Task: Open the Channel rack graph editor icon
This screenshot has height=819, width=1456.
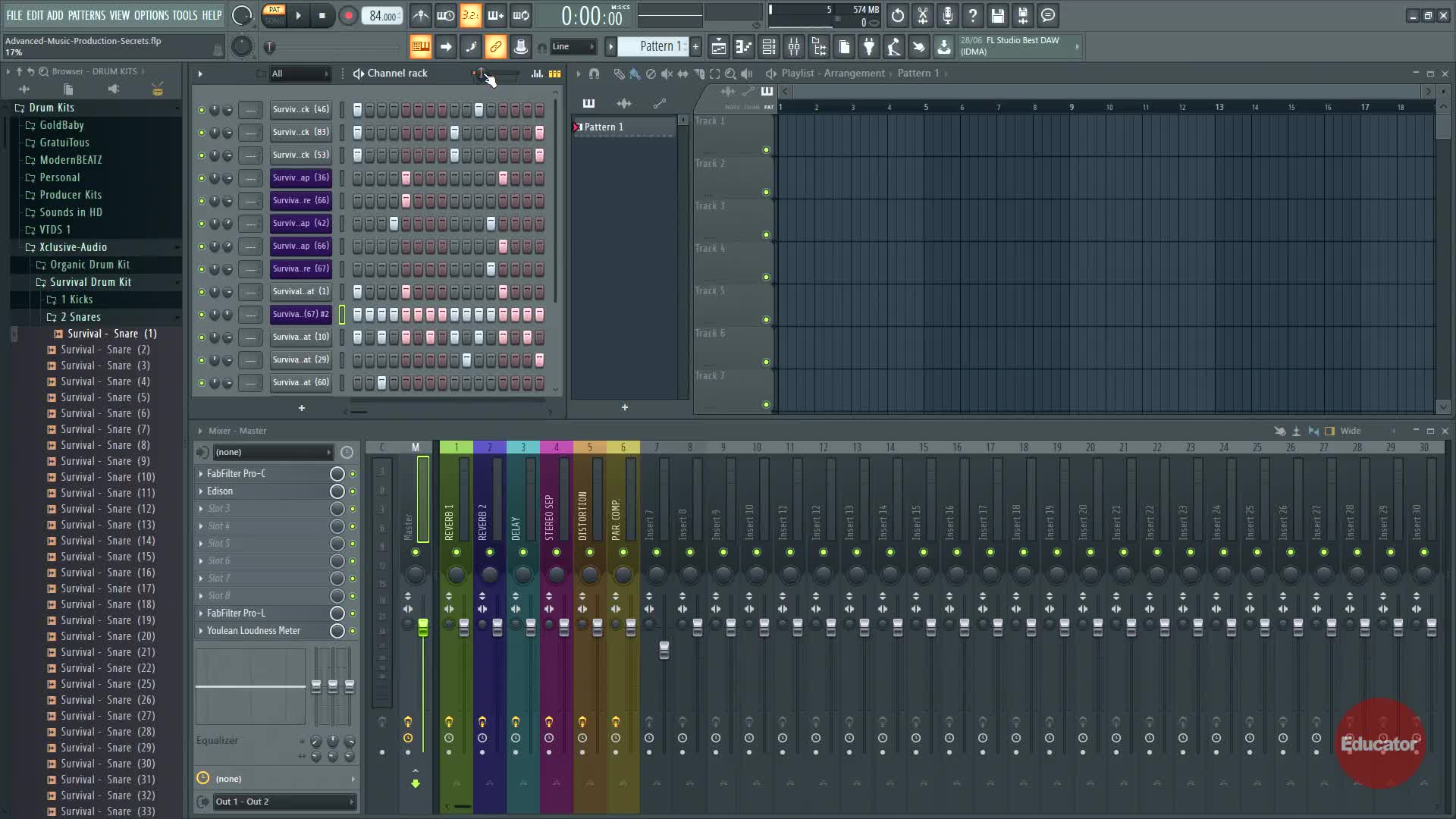Action: pos(537,74)
